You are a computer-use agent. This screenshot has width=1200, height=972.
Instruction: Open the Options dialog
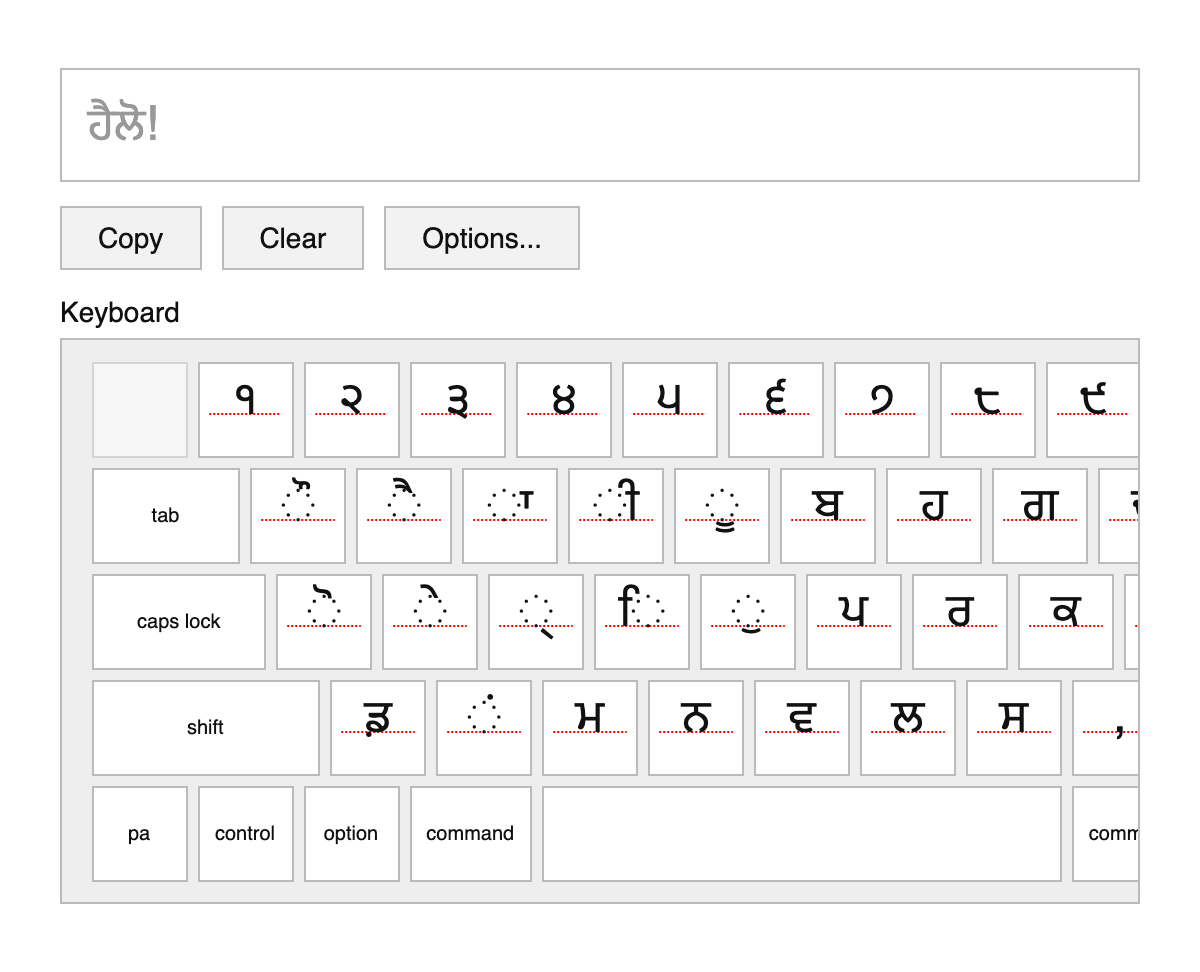[481, 238]
